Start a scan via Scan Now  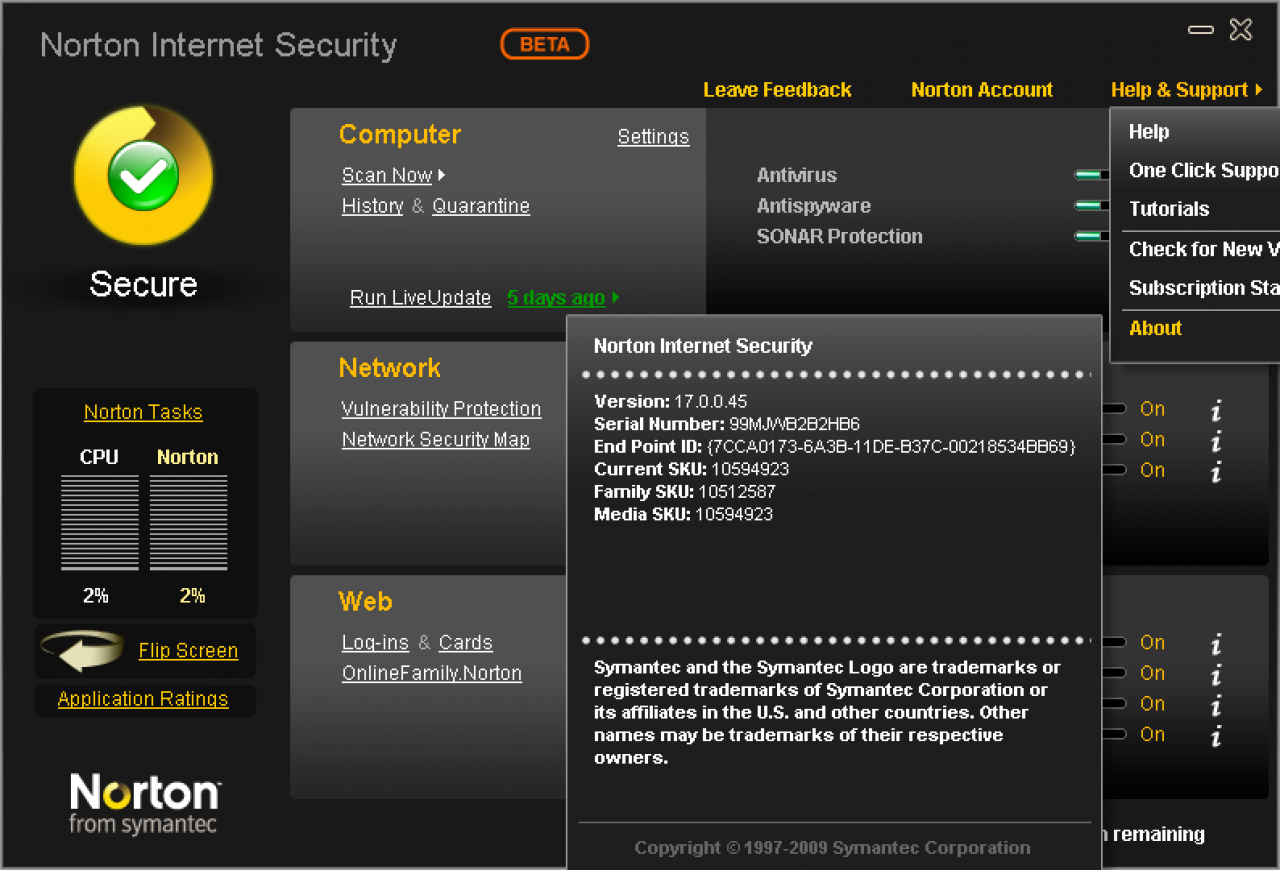coord(387,175)
